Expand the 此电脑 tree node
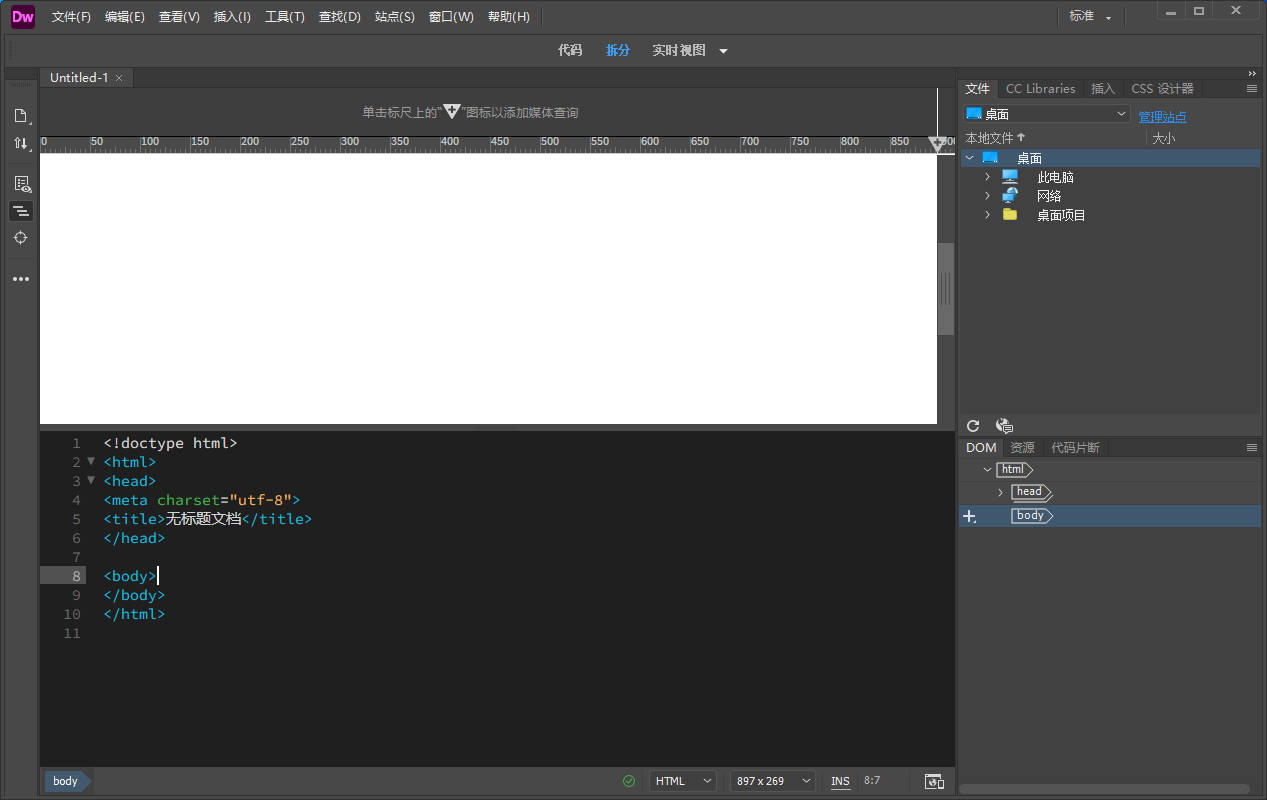This screenshot has width=1267, height=800. tap(987, 177)
